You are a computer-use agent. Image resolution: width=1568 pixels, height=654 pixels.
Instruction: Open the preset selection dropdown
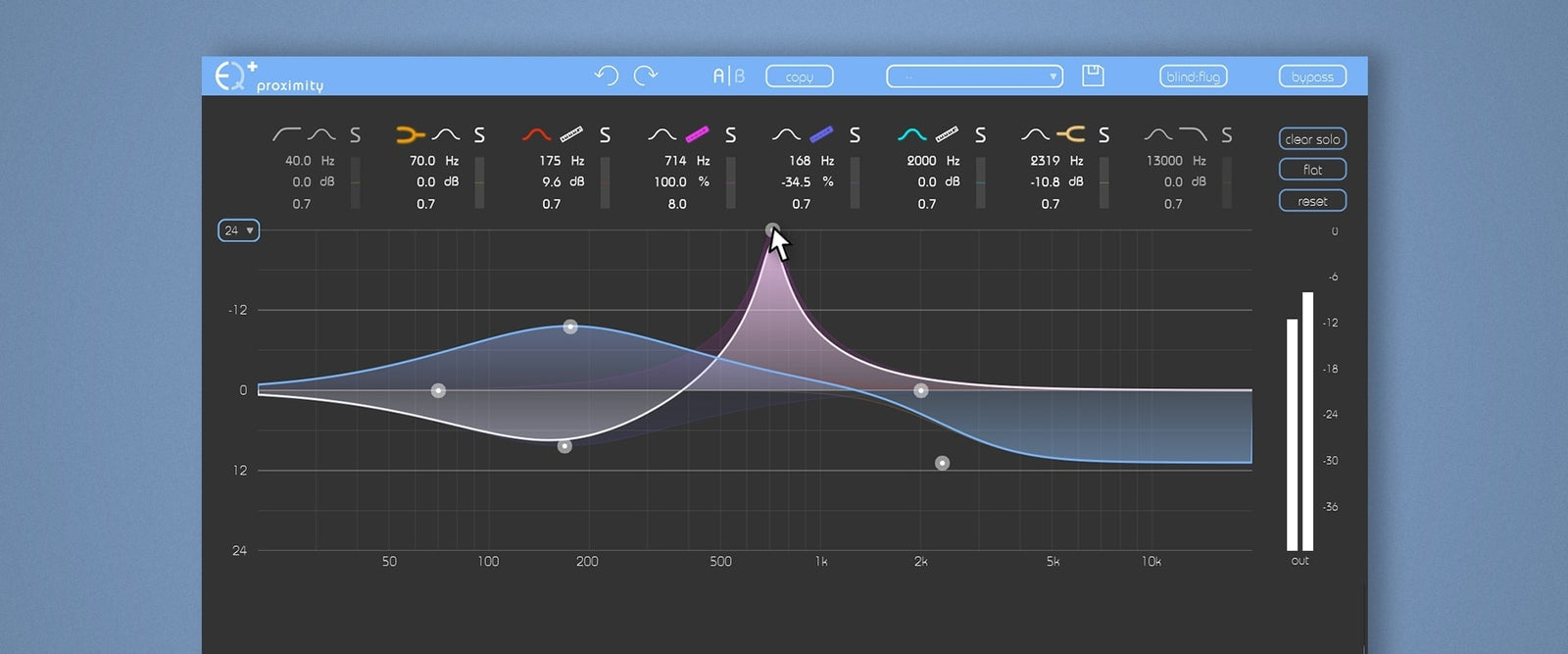pyautogui.click(x=974, y=76)
